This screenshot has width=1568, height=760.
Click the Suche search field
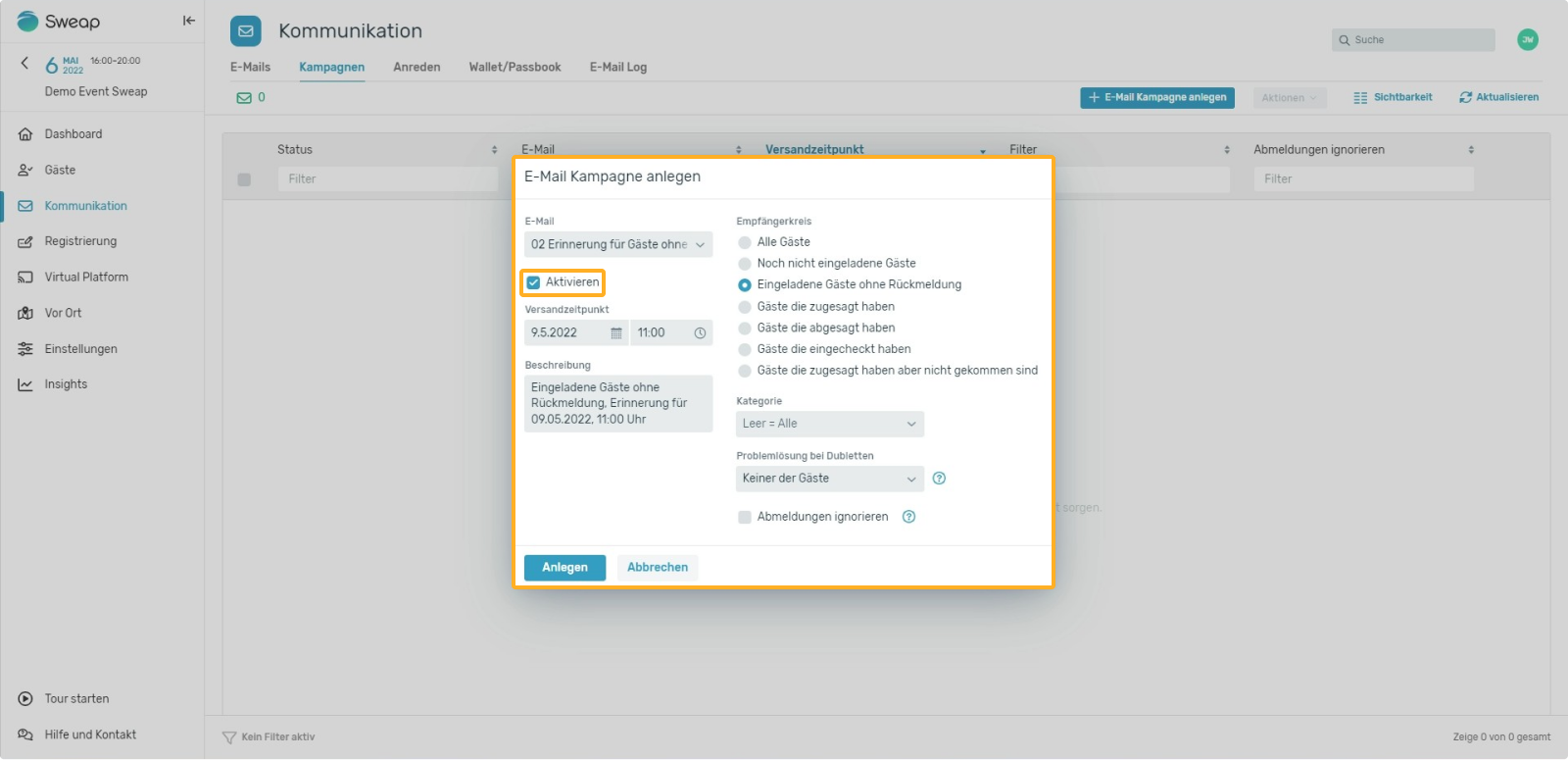[x=1413, y=40]
